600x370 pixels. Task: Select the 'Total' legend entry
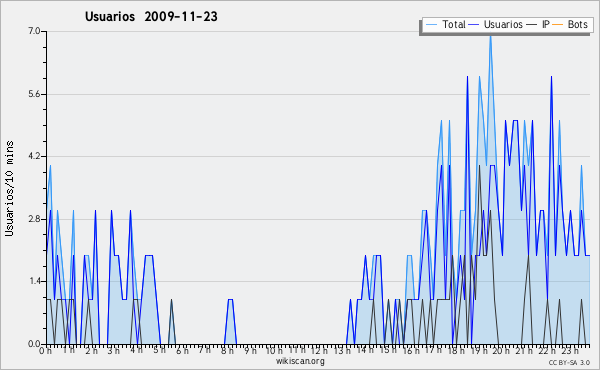[446, 25]
